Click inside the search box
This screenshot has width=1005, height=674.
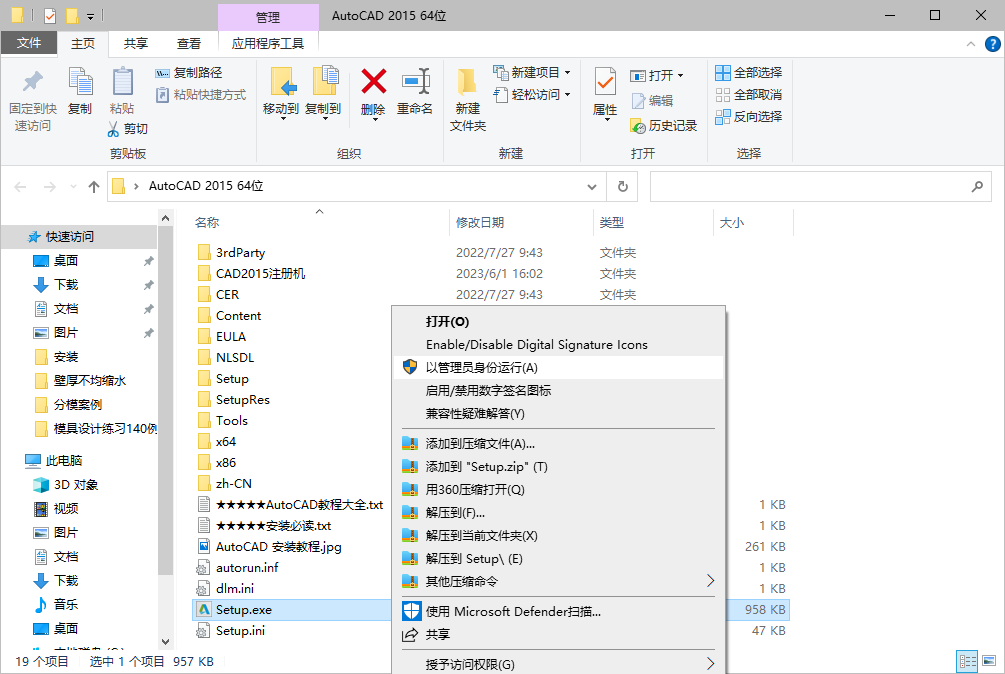click(x=820, y=186)
